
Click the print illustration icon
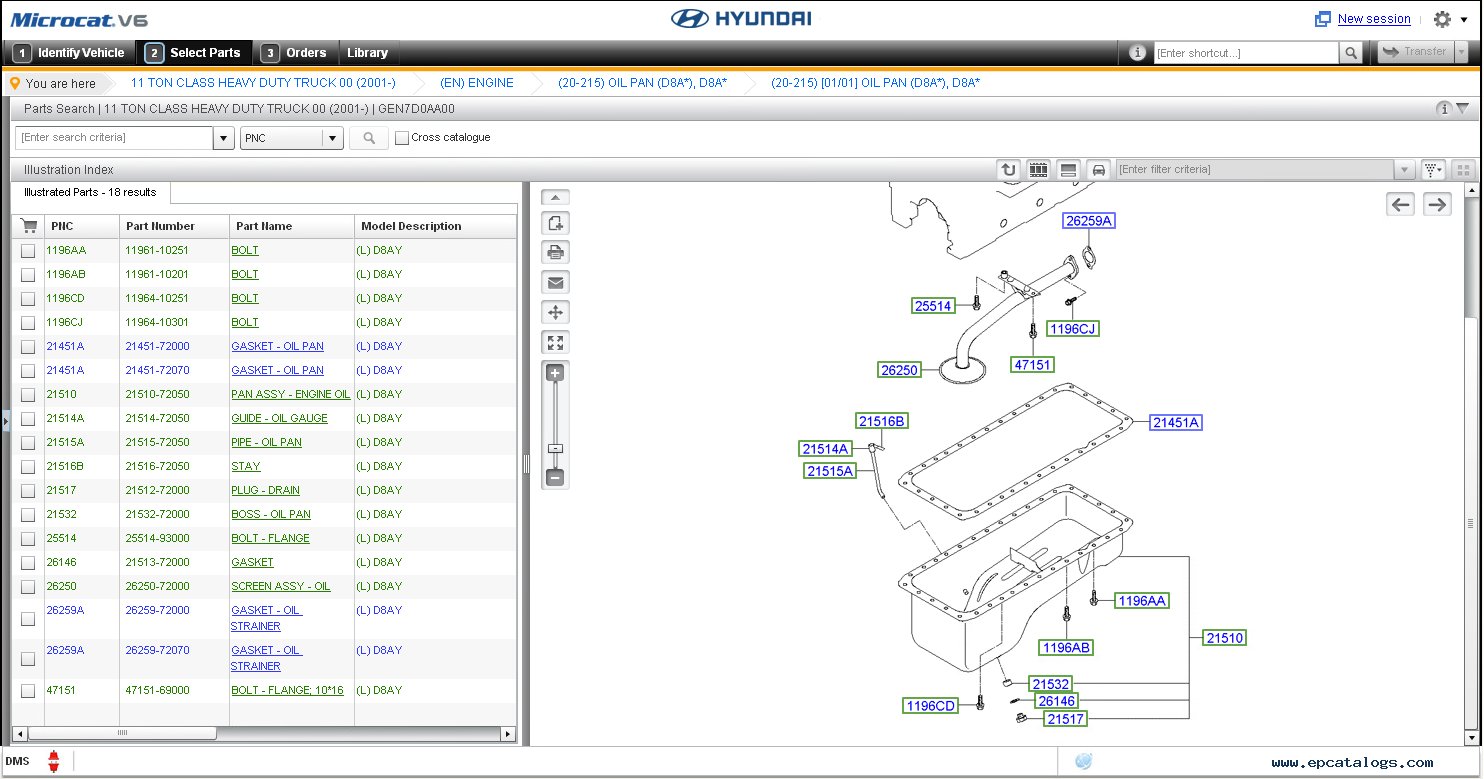click(x=556, y=252)
